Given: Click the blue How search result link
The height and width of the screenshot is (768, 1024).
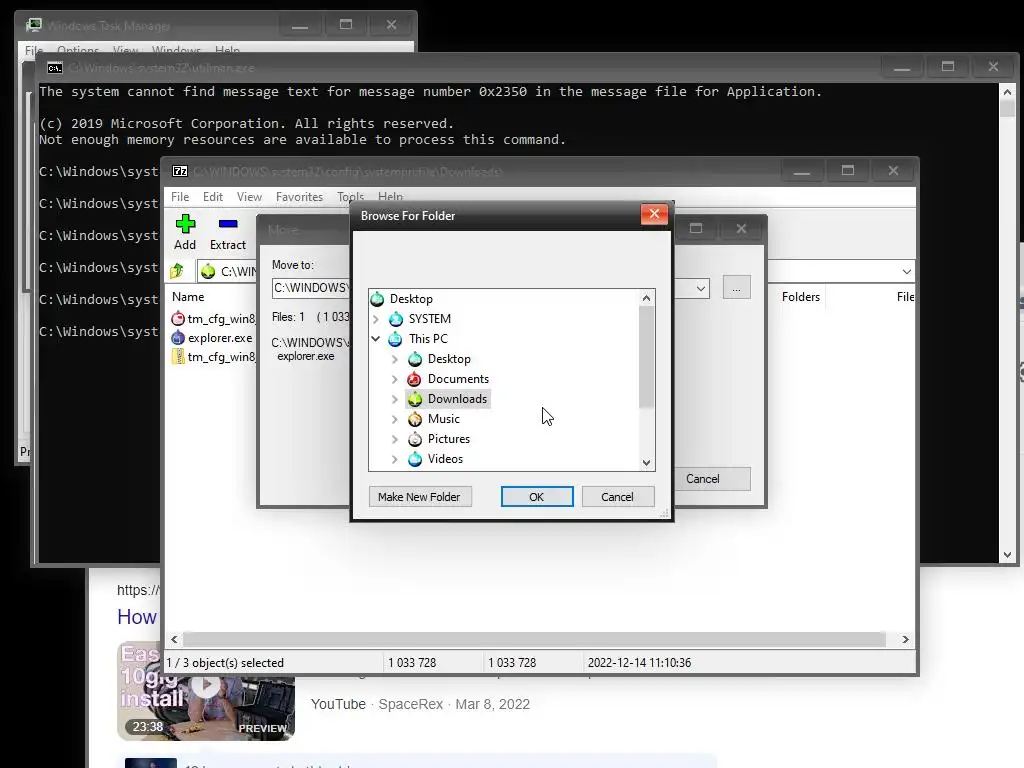Looking at the screenshot, I should pos(137,617).
